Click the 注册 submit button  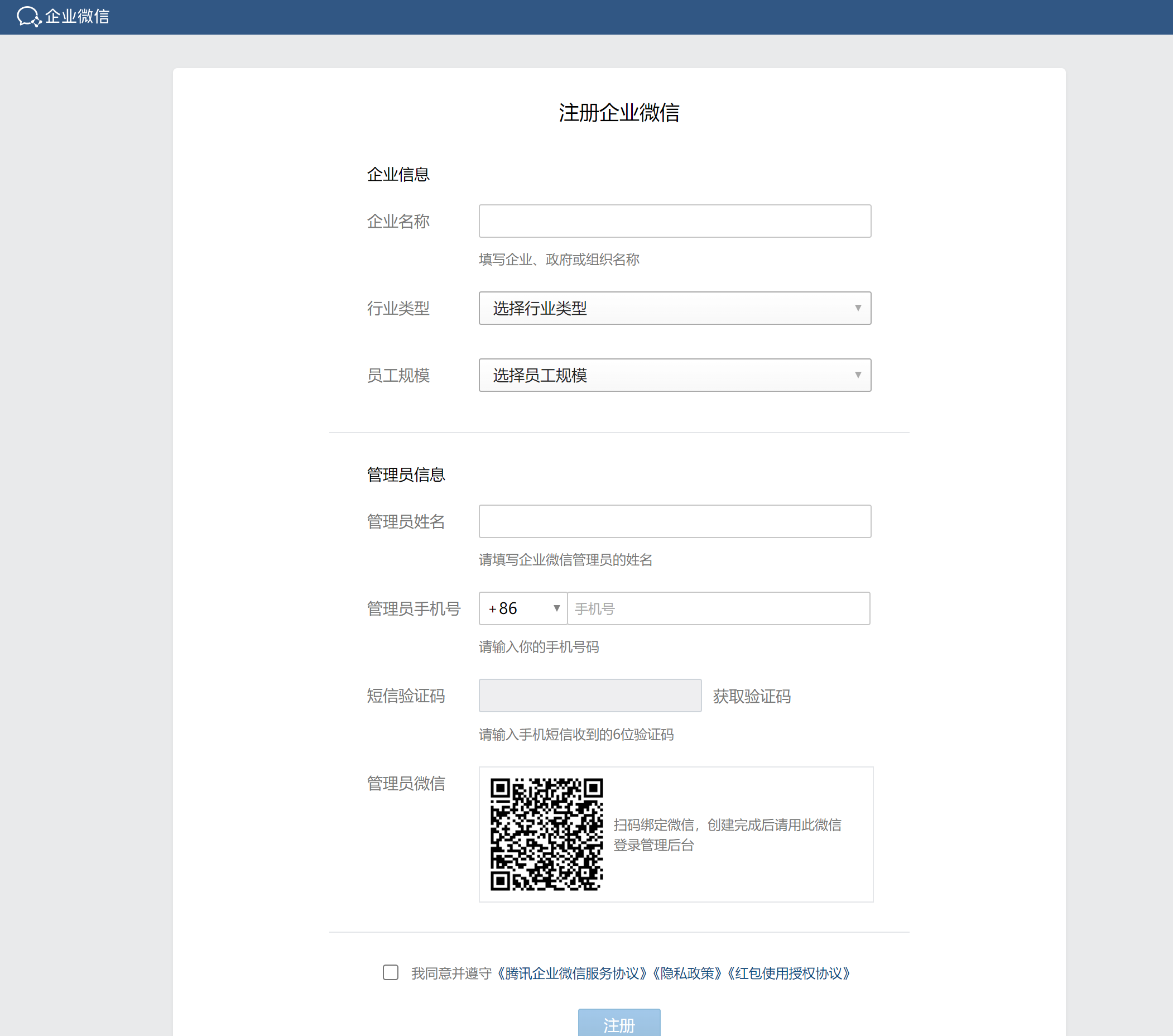click(619, 1023)
